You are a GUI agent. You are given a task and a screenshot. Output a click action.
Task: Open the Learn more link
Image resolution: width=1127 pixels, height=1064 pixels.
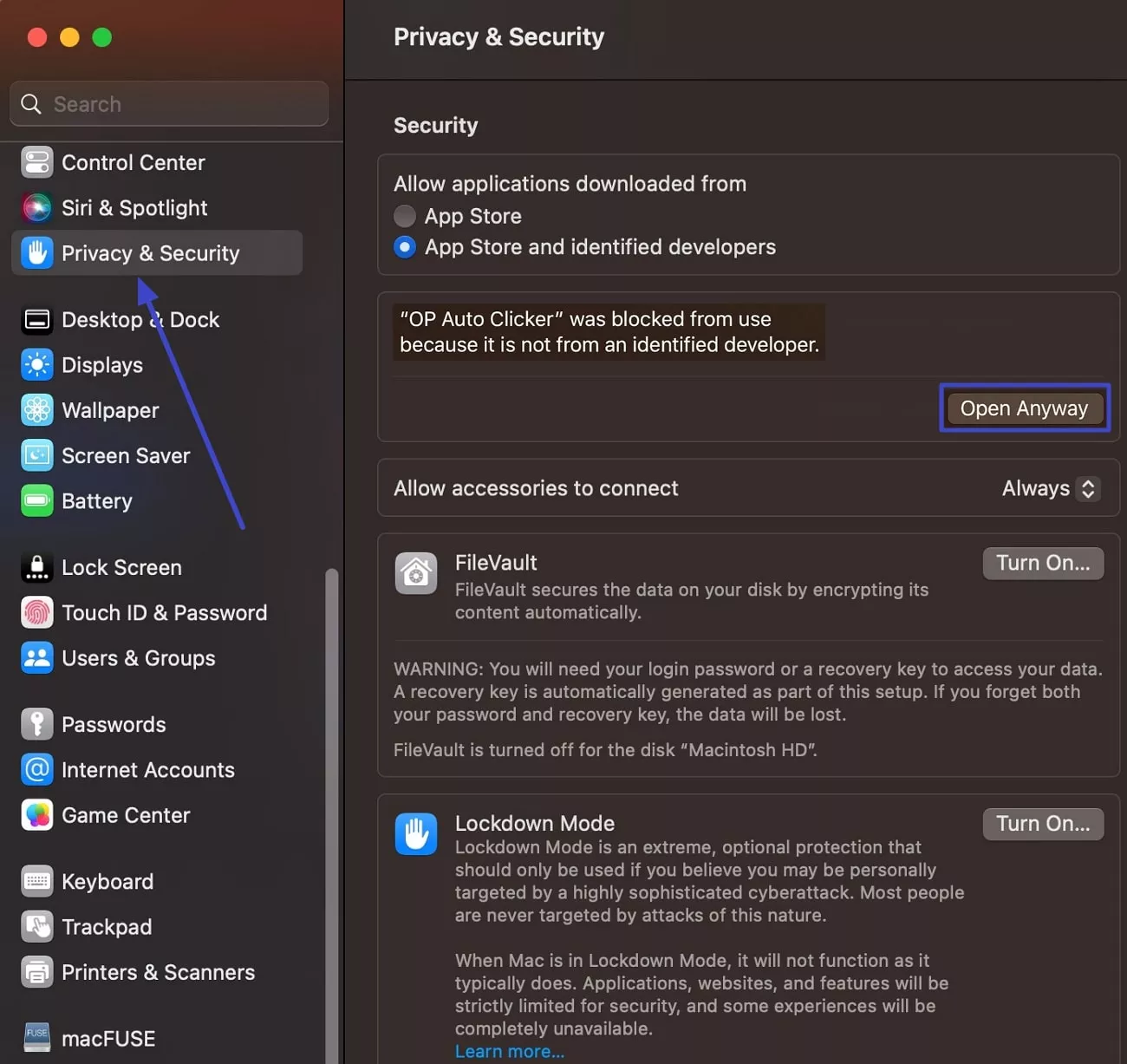(510, 1051)
